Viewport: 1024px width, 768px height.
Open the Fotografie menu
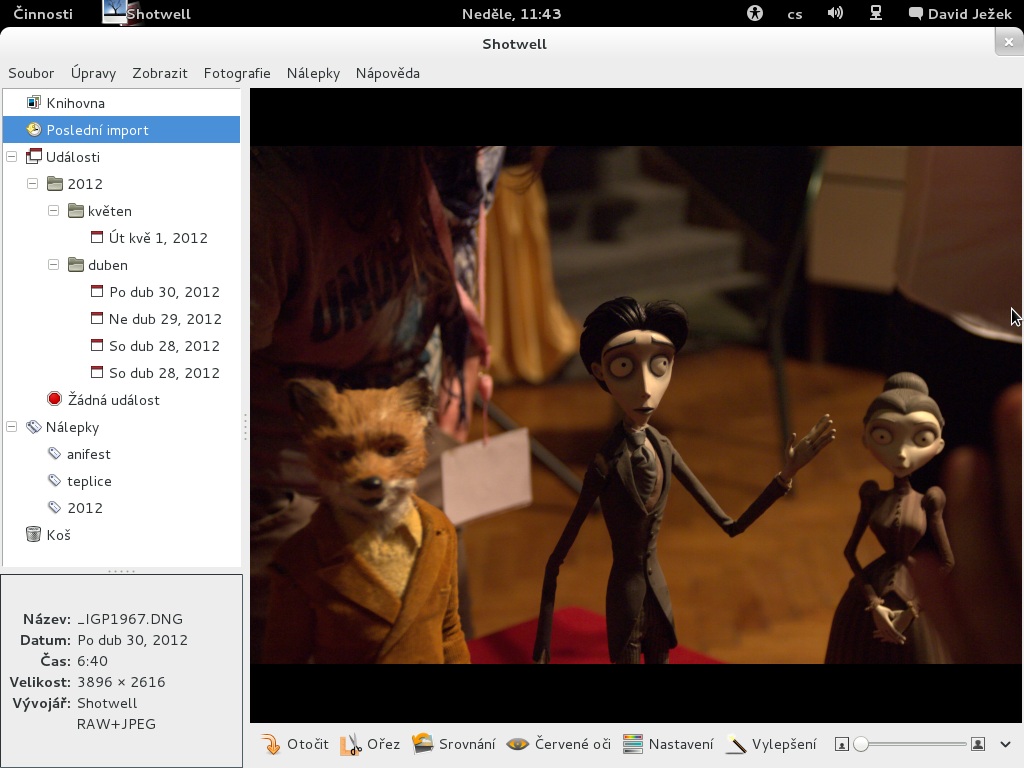coord(237,73)
